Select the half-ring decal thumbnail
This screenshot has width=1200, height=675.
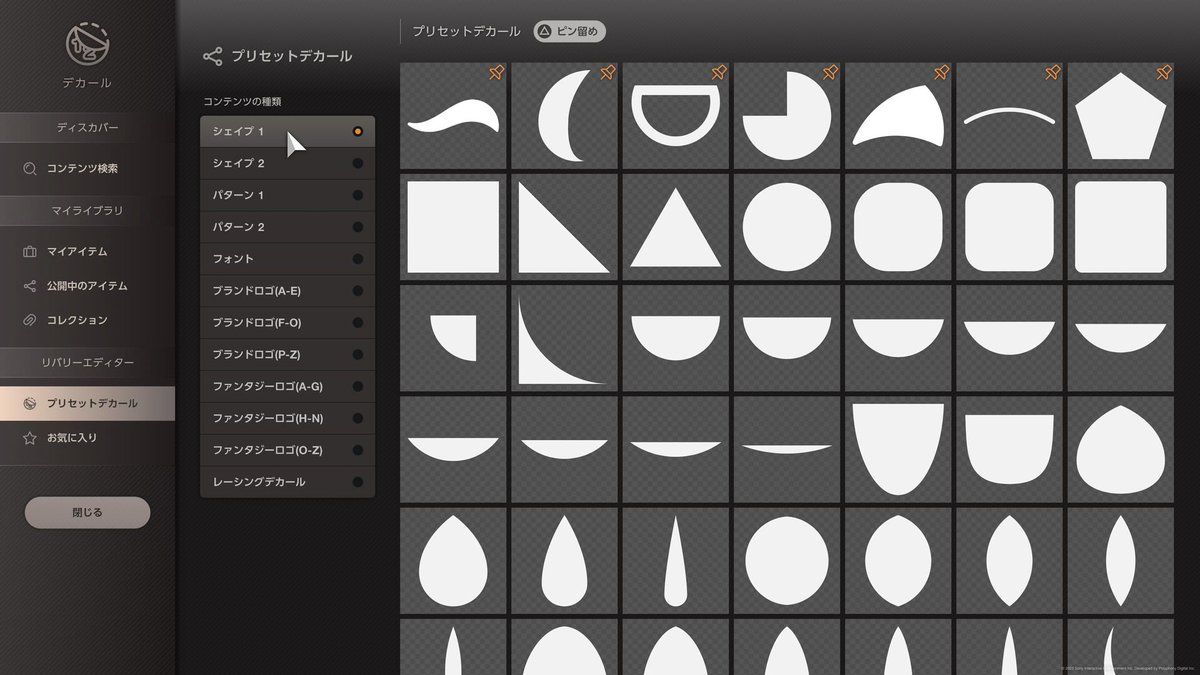676,116
